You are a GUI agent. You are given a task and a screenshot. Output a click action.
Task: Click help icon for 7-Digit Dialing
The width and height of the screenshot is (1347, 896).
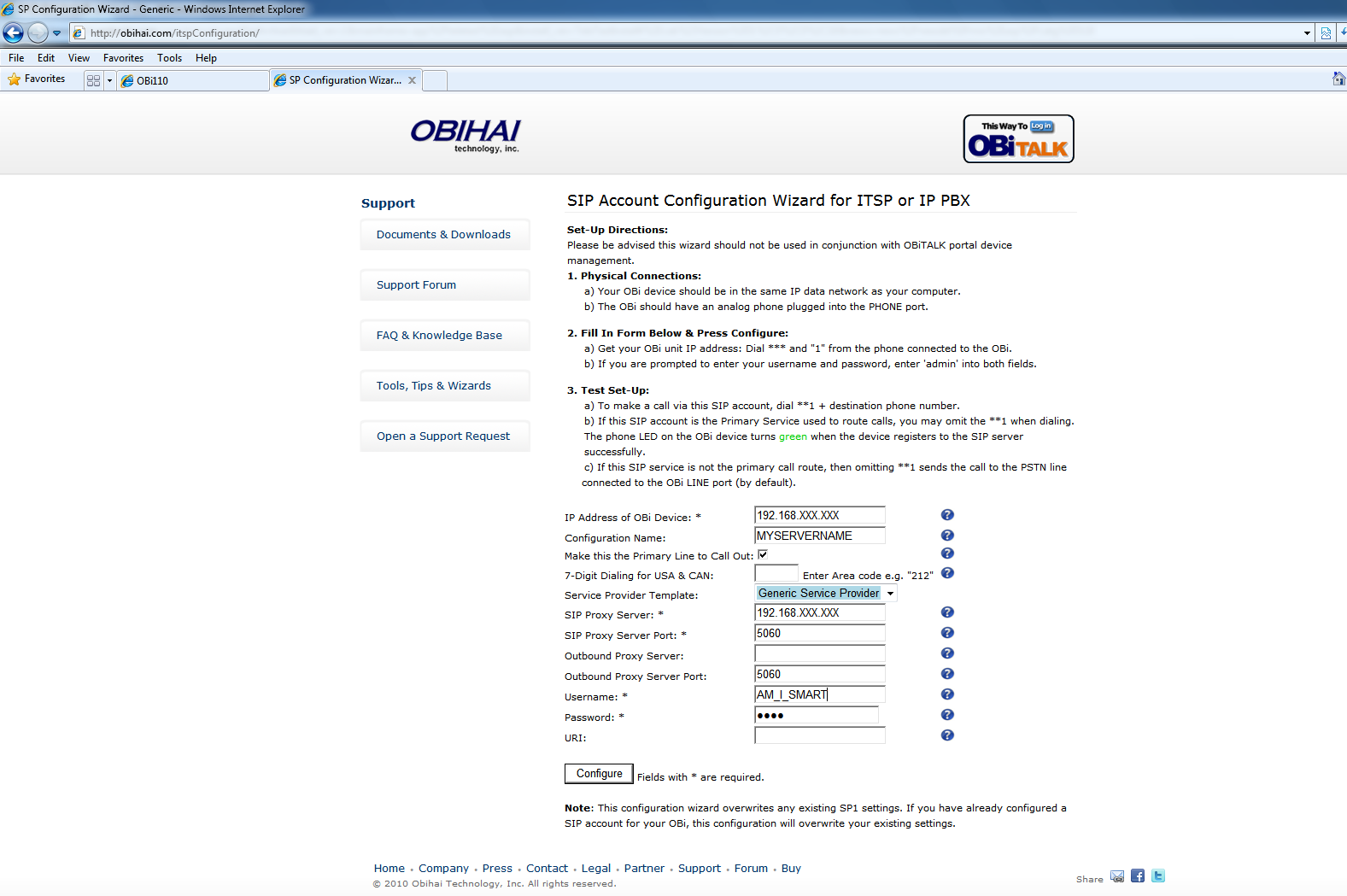click(947, 573)
